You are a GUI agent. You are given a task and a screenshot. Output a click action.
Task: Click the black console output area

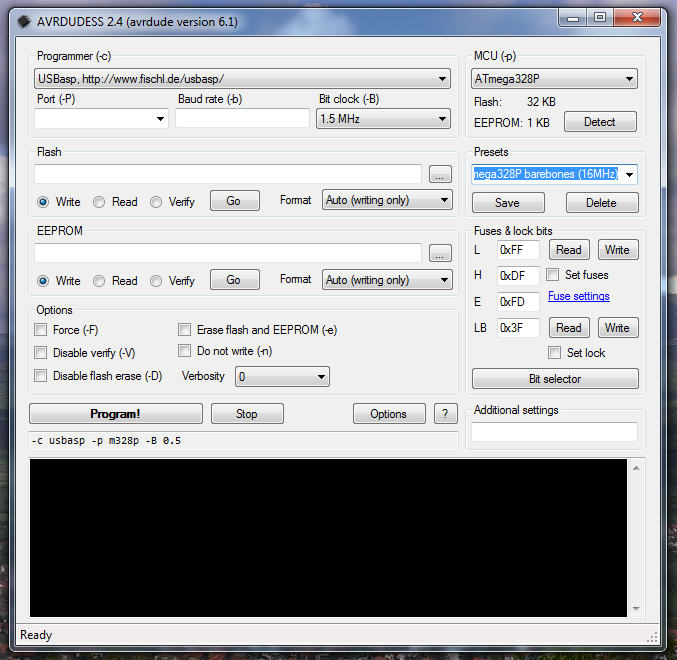tap(328, 538)
